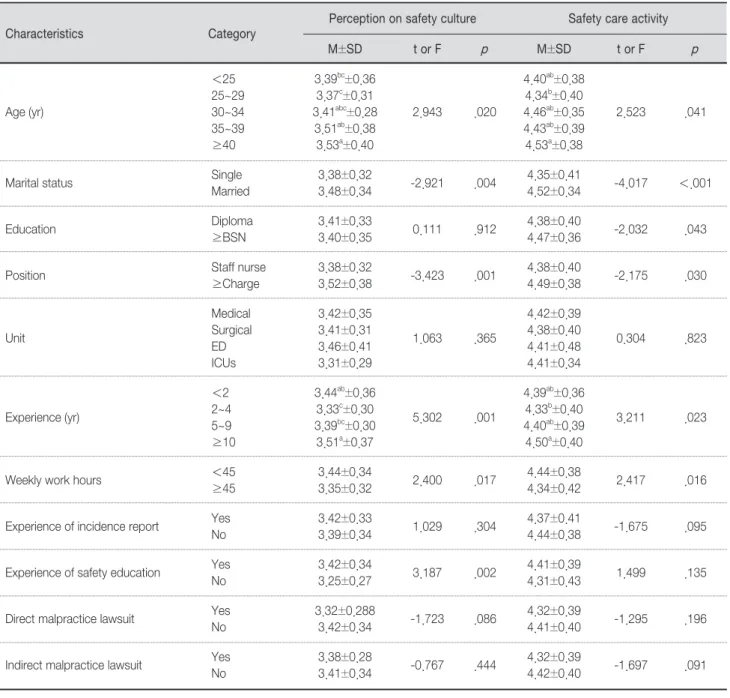Click the '≥BSN' category cell
Screen dimensions: 730x698
(x=229, y=237)
